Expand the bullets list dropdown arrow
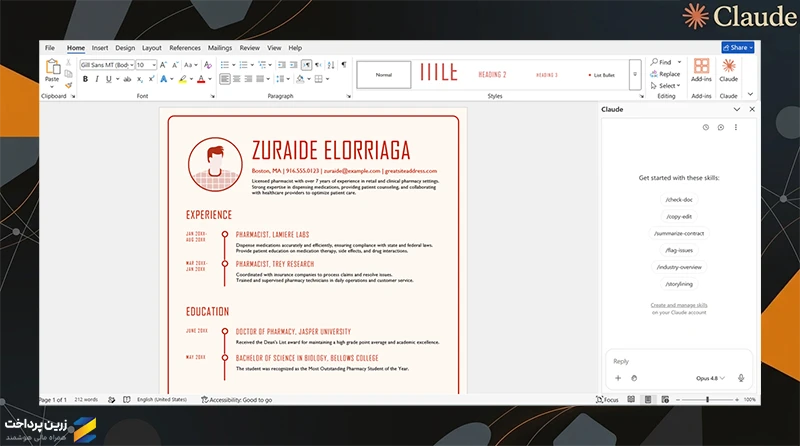The width and height of the screenshot is (800, 446). pos(234,65)
